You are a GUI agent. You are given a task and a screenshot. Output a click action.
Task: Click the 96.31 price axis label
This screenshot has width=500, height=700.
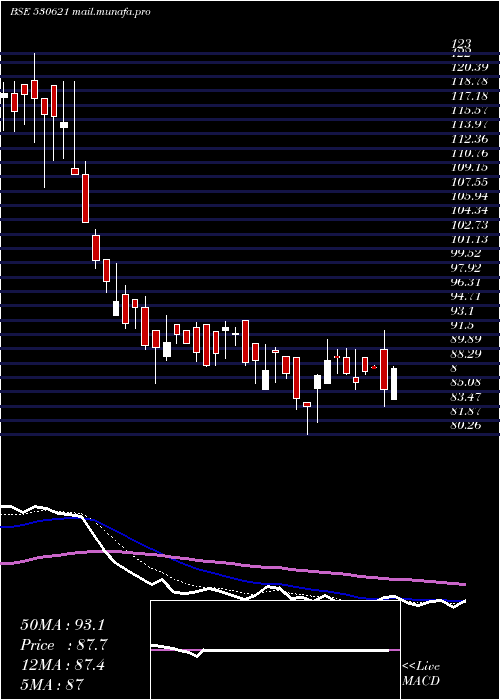point(467,282)
